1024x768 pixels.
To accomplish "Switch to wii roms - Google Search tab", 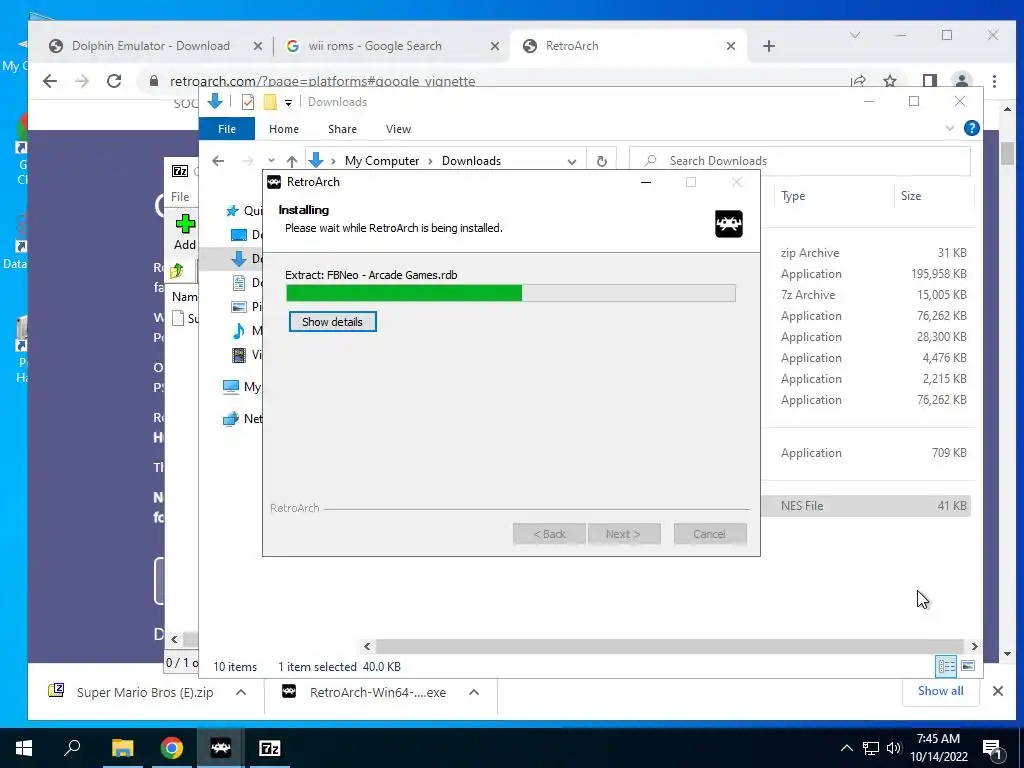I will pos(376,46).
